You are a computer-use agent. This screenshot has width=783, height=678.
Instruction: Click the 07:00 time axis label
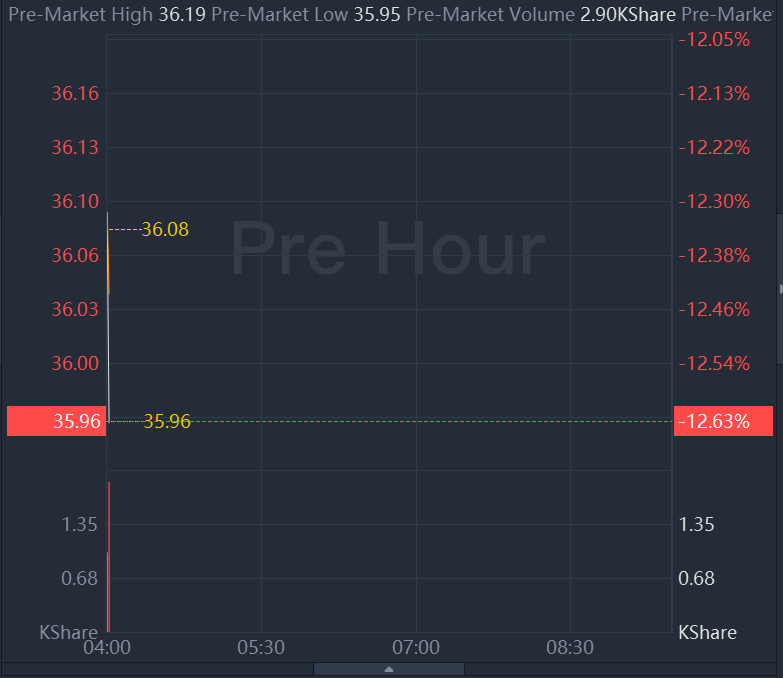pyautogui.click(x=416, y=647)
